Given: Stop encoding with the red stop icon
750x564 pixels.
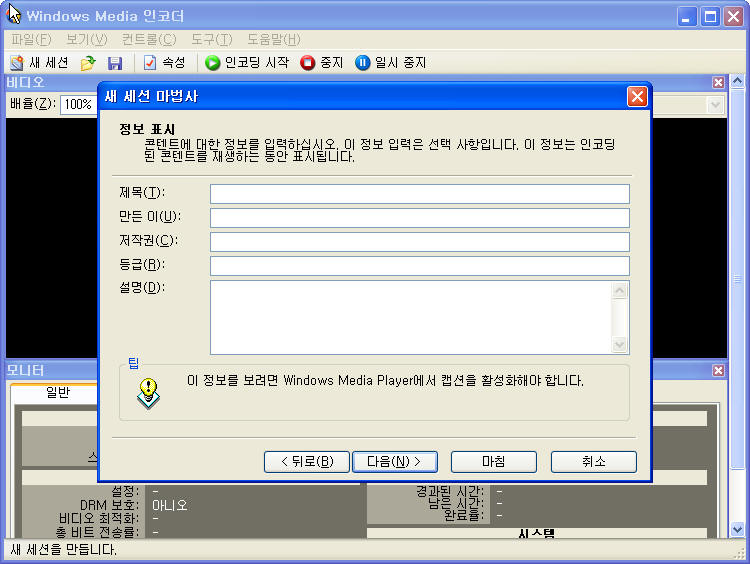Looking at the screenshot, I should point(308,63).
